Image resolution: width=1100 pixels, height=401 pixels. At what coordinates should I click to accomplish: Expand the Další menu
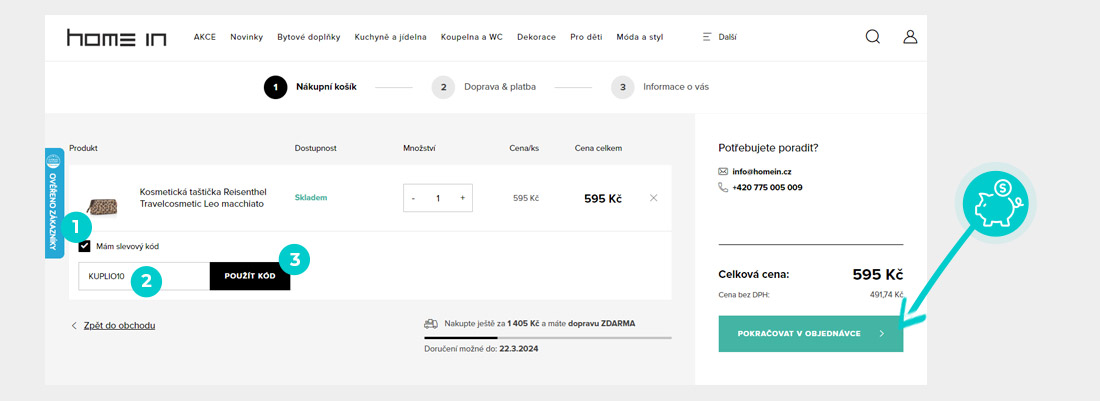click(x=720, y=37)
